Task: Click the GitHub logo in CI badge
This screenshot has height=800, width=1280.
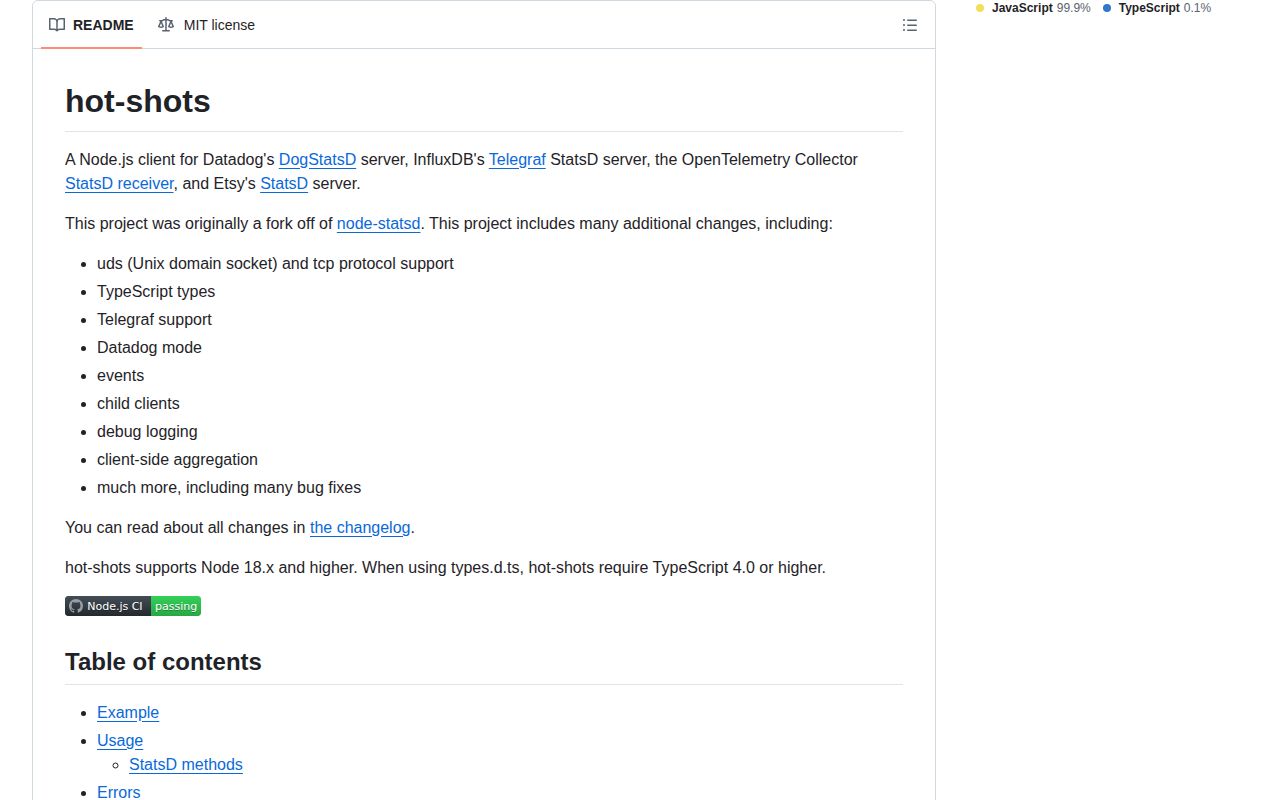Action: coord(76,606)
